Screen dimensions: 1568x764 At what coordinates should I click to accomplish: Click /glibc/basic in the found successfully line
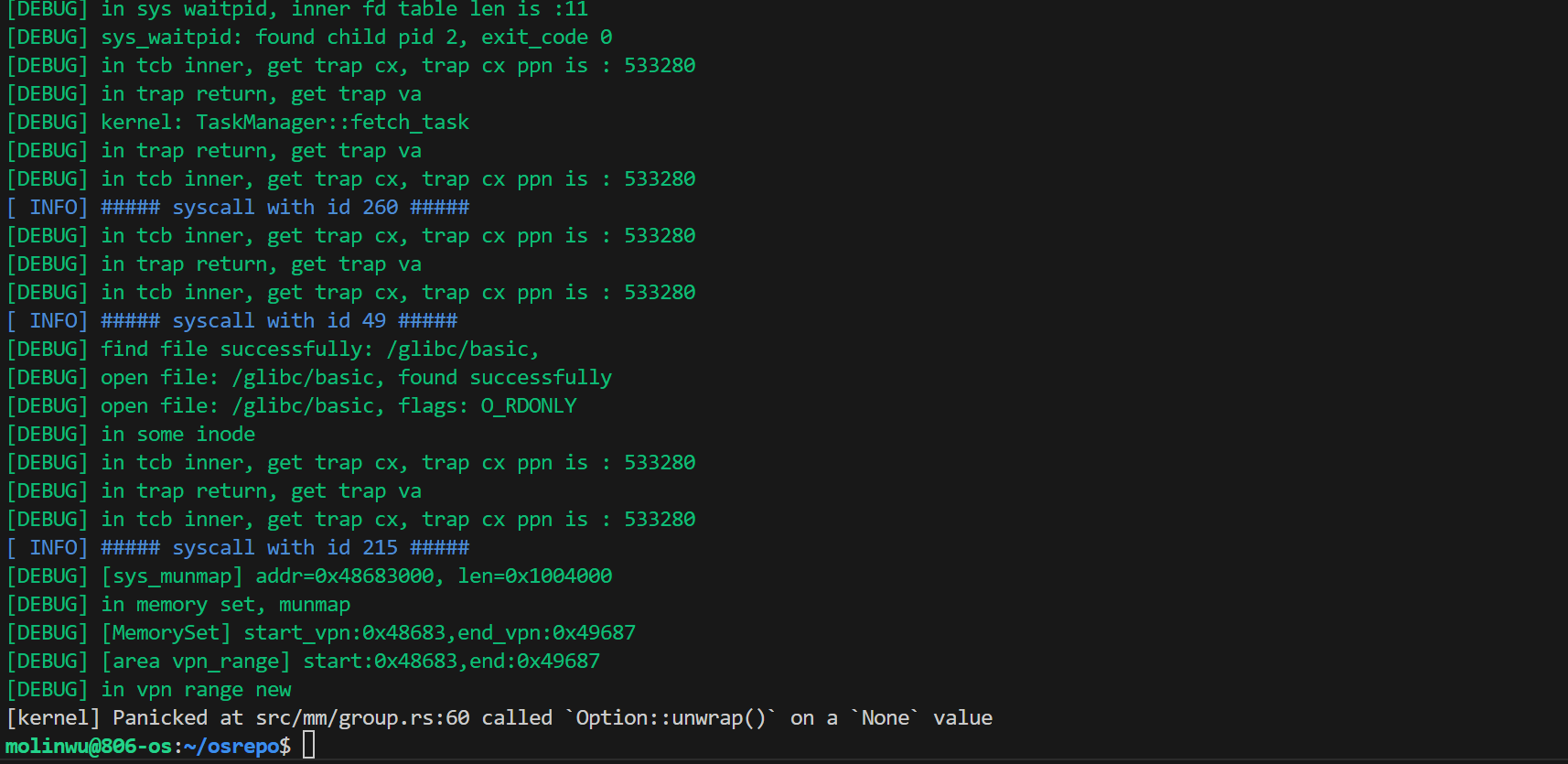tap(306, 378)
